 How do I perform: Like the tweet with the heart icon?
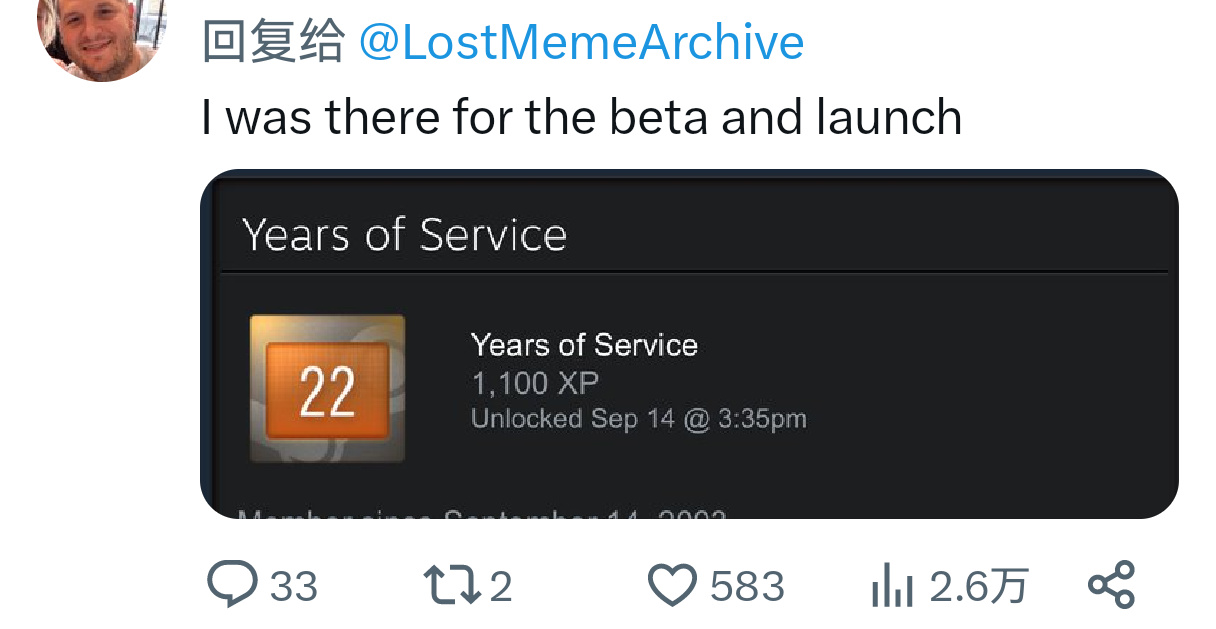coord(672,585)
